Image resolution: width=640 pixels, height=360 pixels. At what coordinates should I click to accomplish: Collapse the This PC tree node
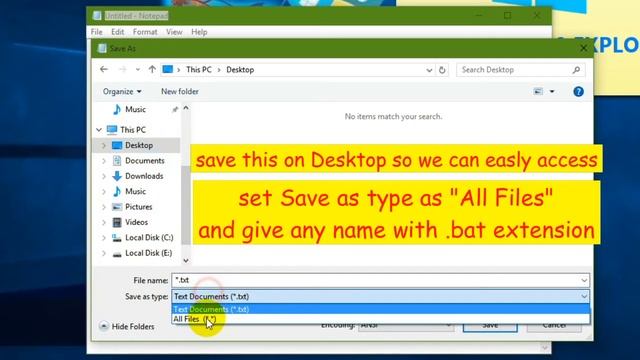coord(99,130)
